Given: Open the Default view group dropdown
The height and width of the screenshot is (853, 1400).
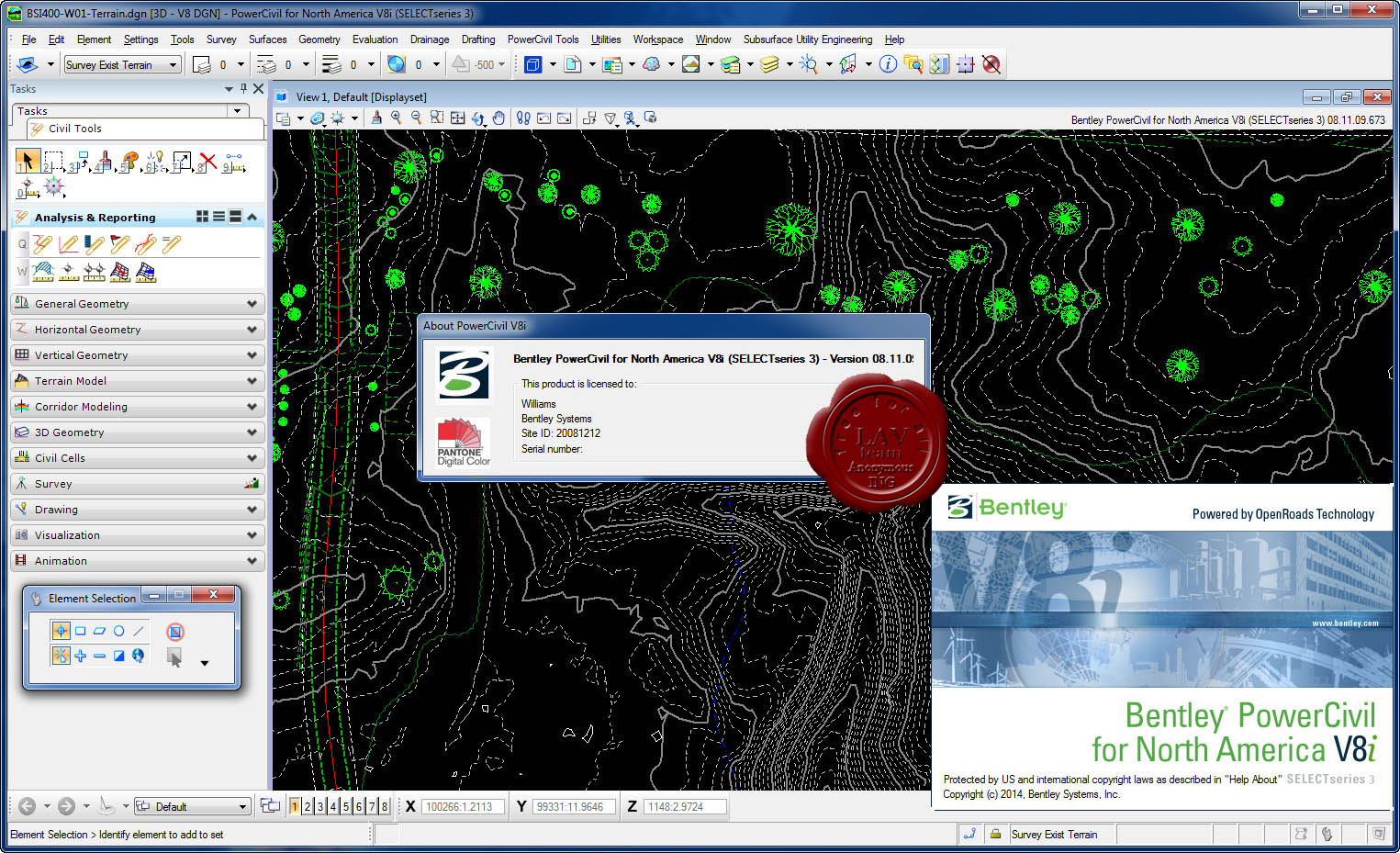Looking at the screenshot, I should click(242, 806).
